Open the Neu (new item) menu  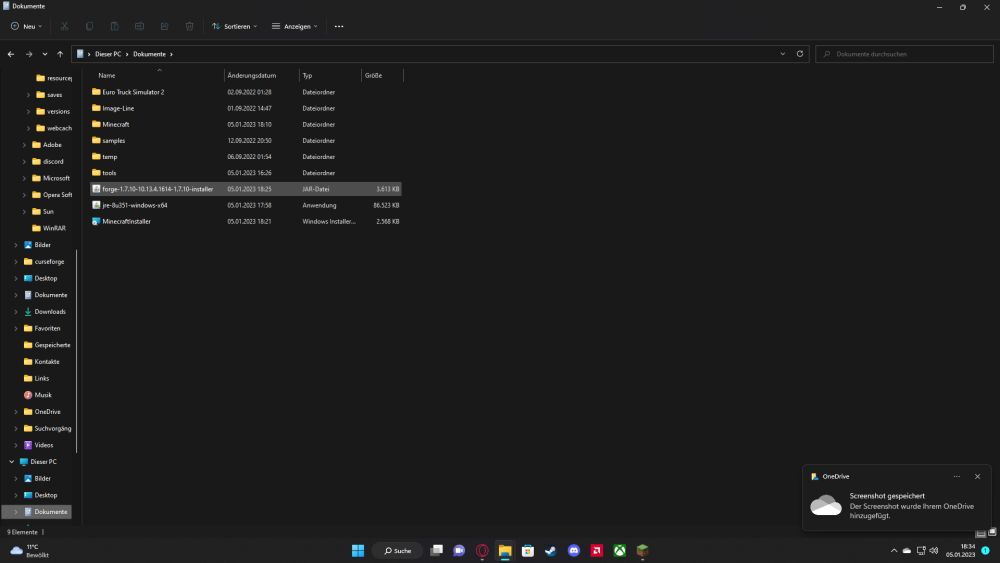tap(26, 26)
